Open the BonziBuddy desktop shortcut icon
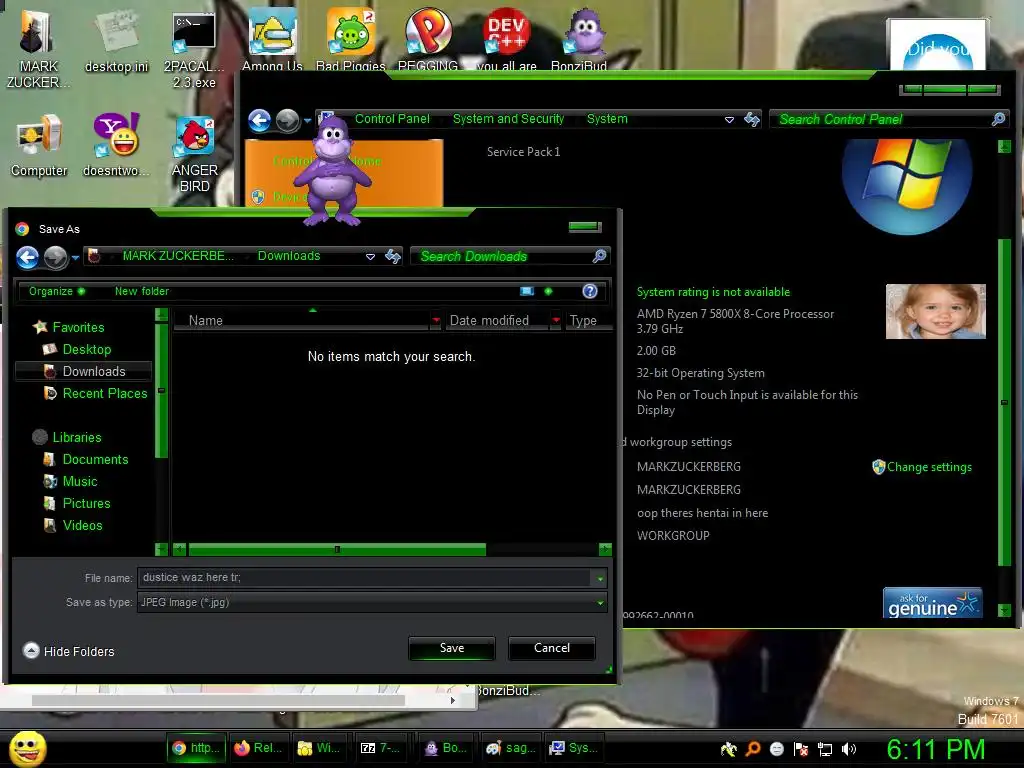 point(579,40)
